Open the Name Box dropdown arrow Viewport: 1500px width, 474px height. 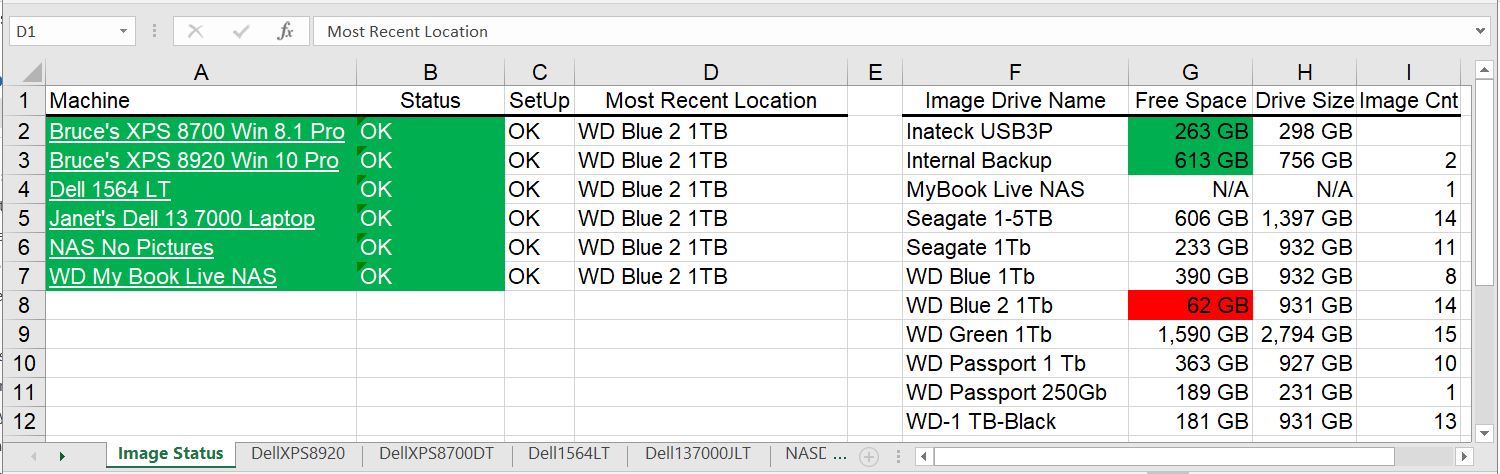pos(123,32)
